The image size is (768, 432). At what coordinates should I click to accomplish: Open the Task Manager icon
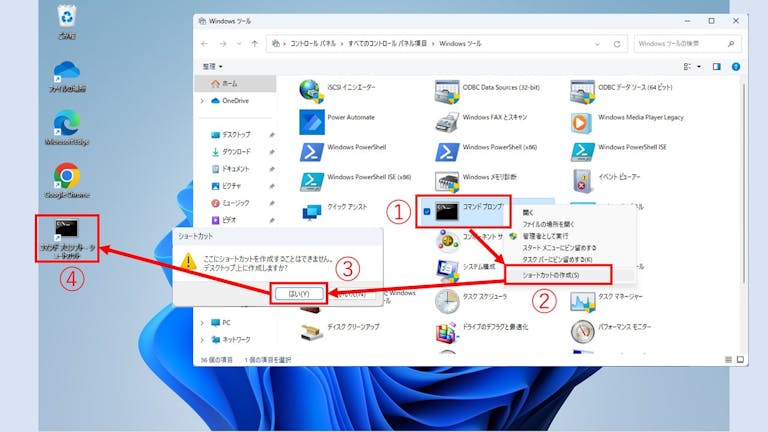click(582, 301)
